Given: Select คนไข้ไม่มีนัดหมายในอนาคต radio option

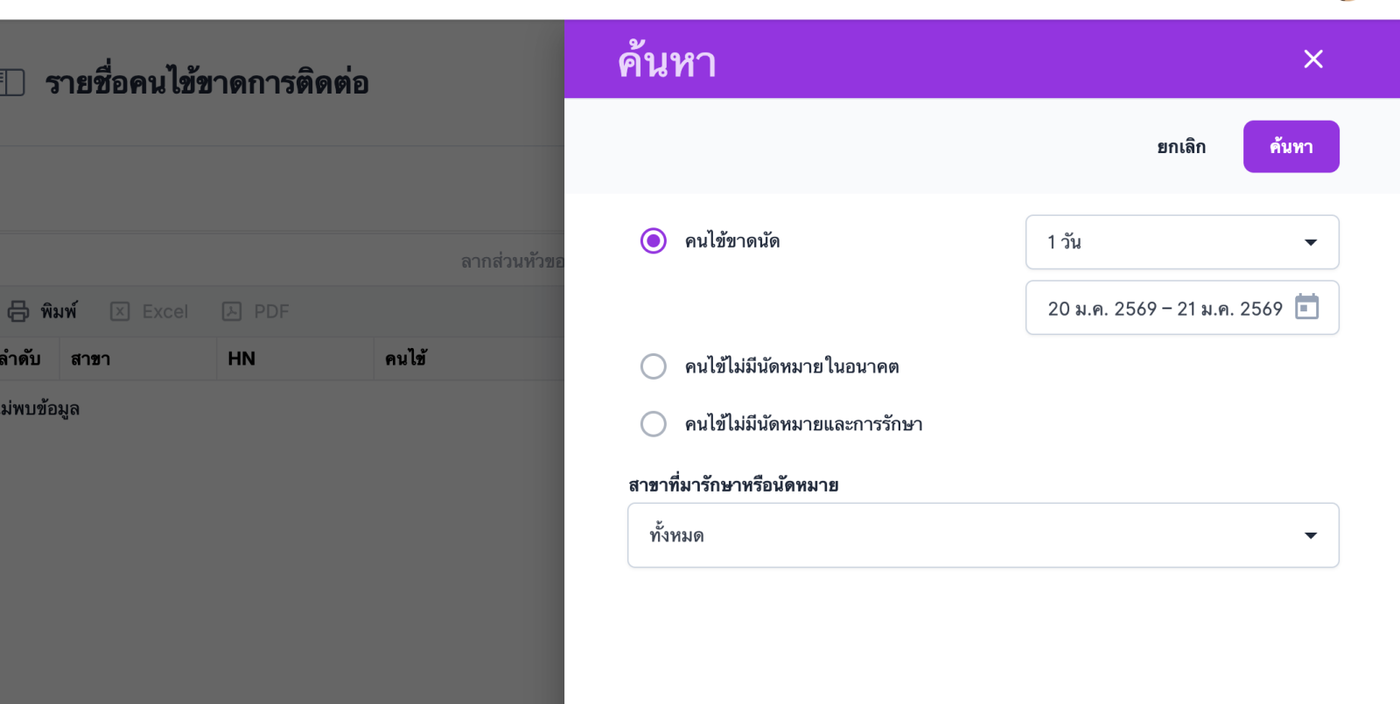Looking at the screenshot, I should [653, 367].
